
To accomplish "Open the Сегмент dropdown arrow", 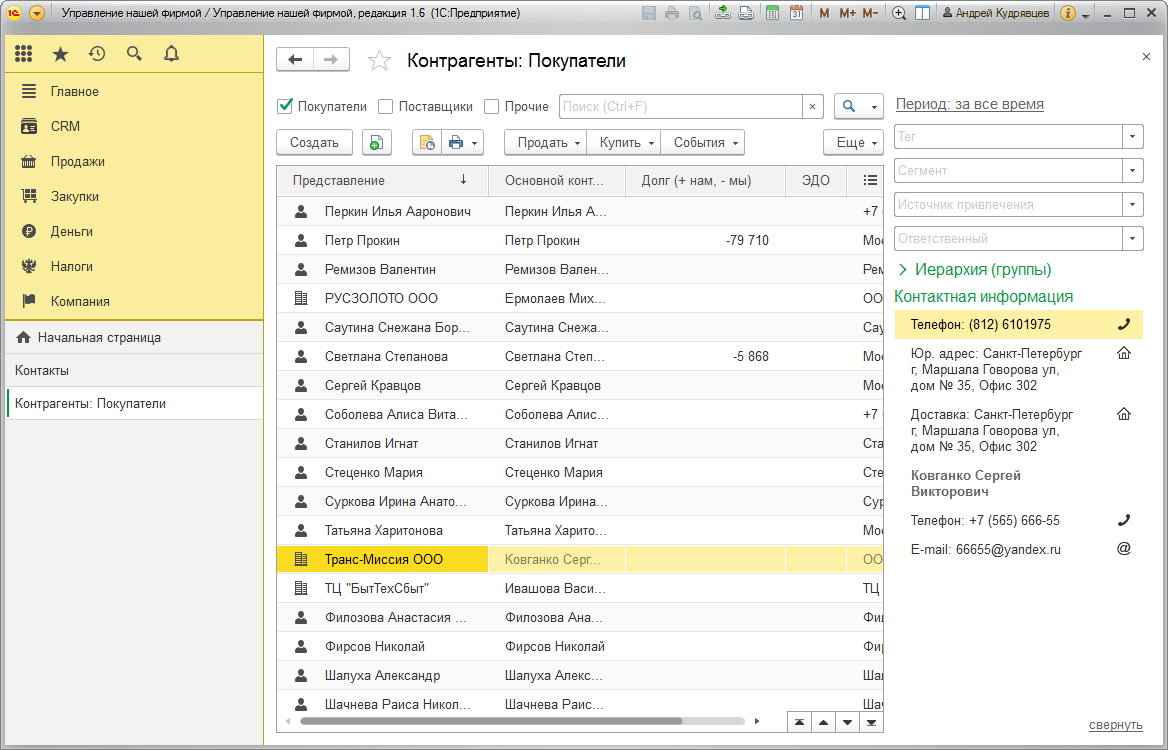I will (x=1132, y=171).
